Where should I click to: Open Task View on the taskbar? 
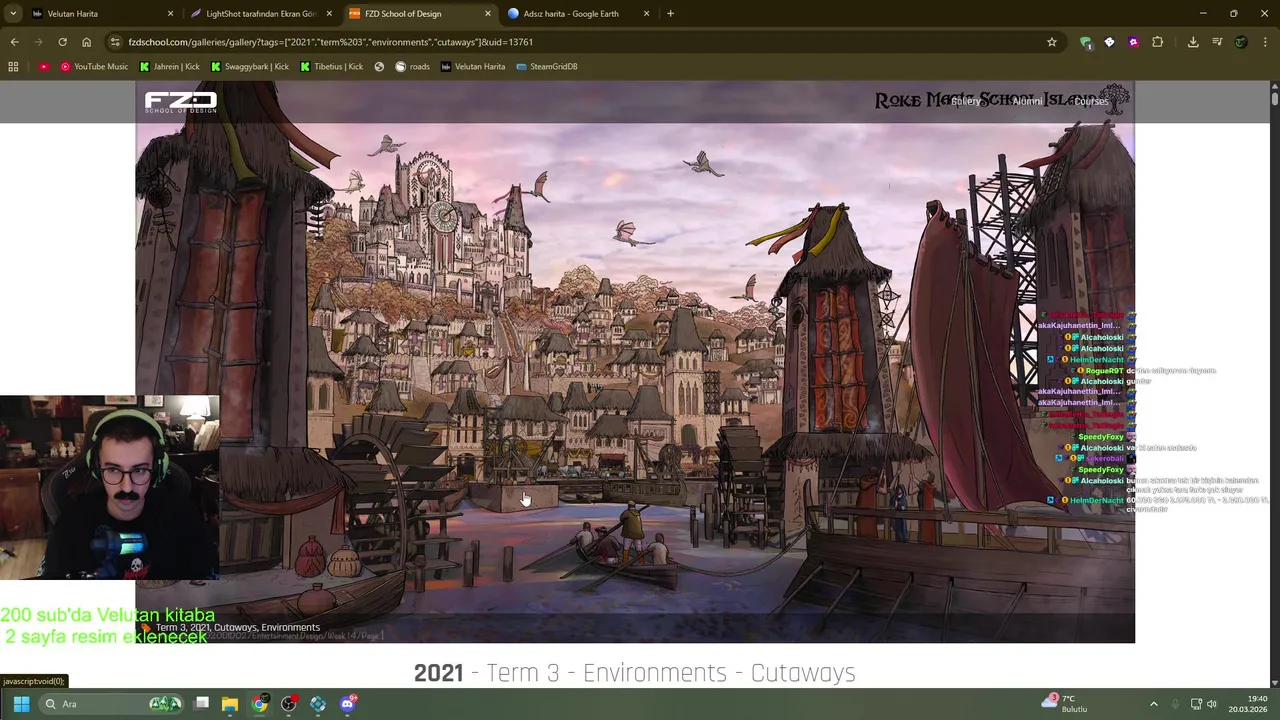201,704
